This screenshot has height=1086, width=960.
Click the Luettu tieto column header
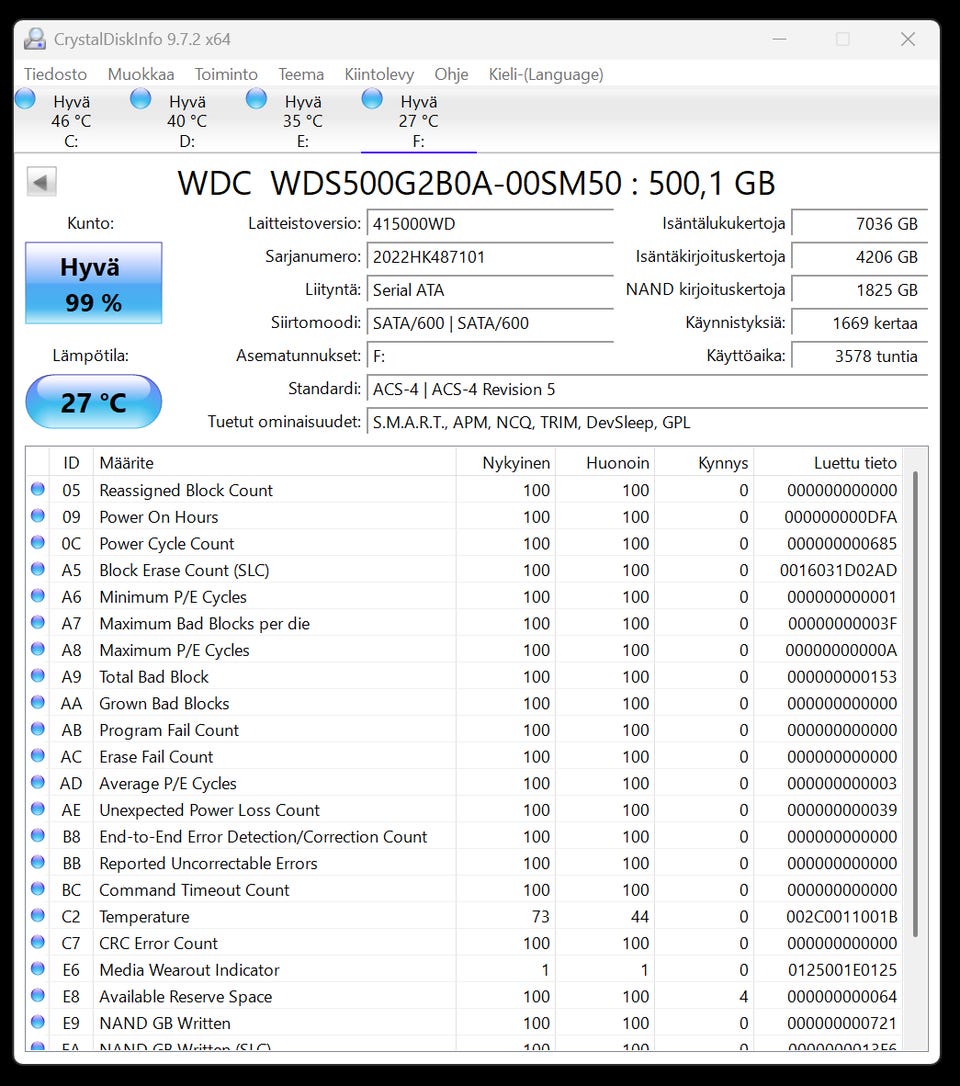(x=828, y=463)
